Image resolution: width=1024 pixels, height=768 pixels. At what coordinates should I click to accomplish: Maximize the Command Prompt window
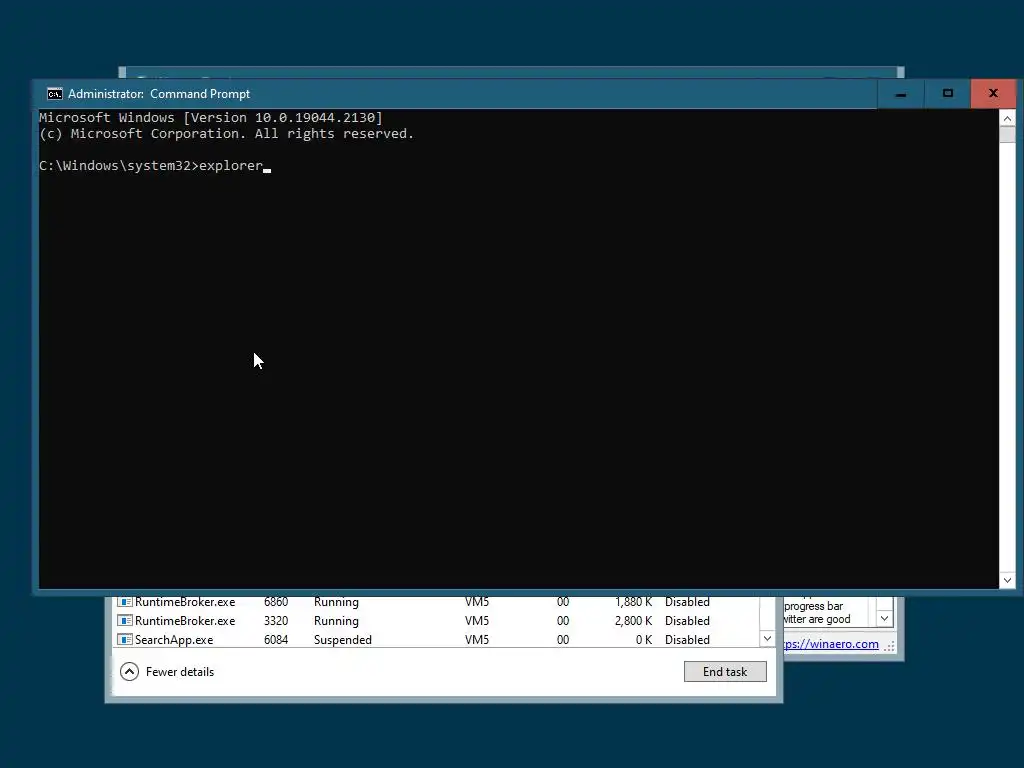coord(948,94)
